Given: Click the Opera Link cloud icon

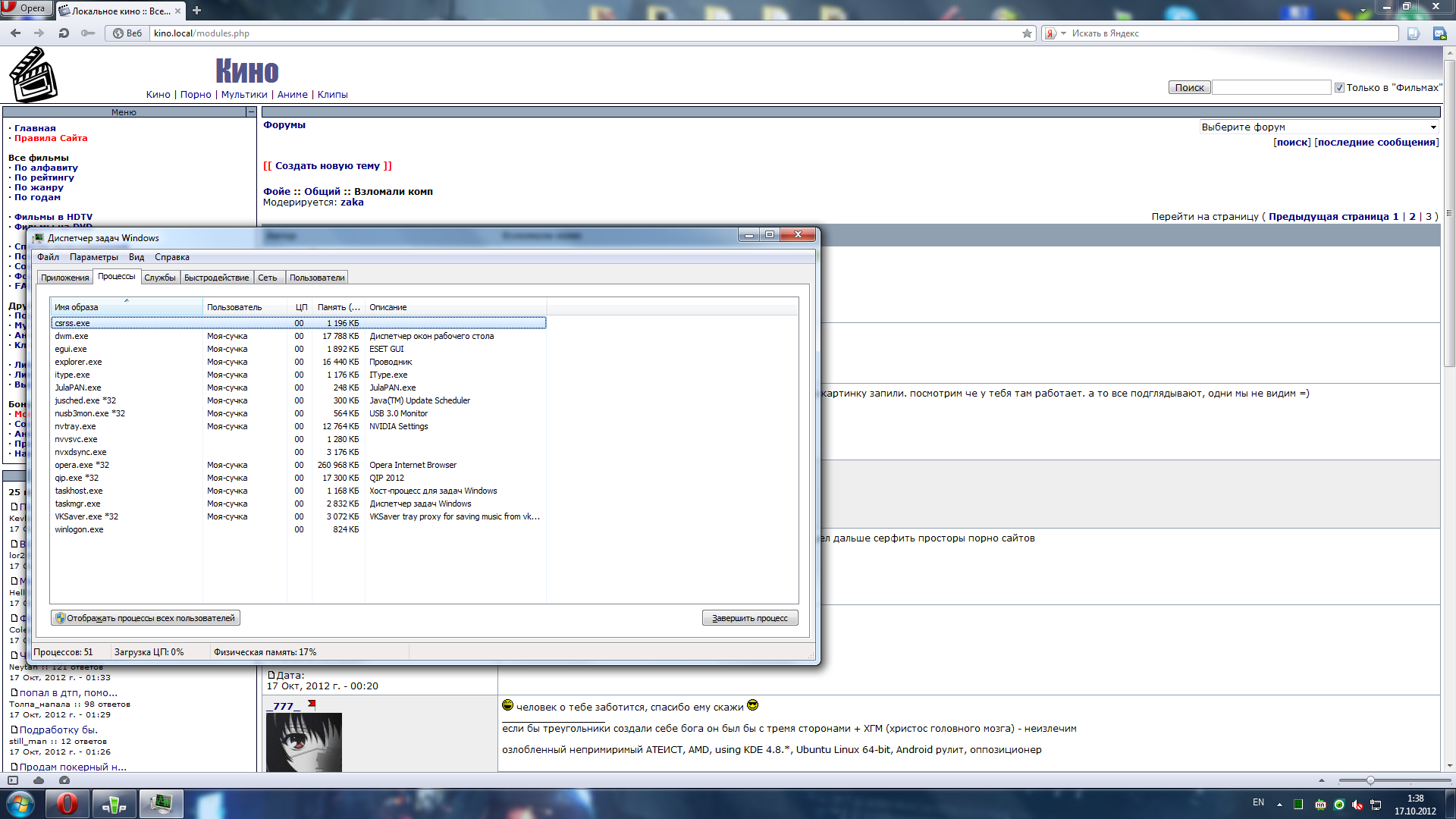Looking at the screenshot, I should click(x=39, y=780).
